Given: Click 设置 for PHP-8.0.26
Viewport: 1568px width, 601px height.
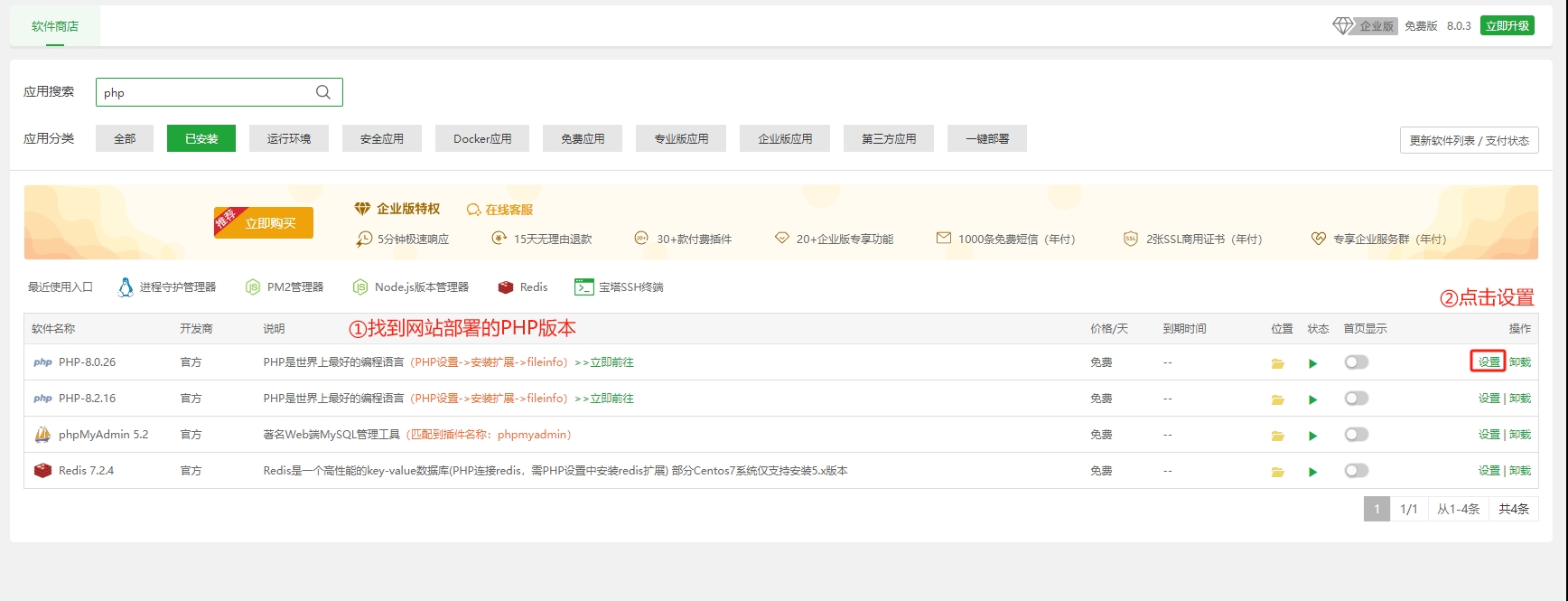Looking at the screenshot, I should (1488, 362).
